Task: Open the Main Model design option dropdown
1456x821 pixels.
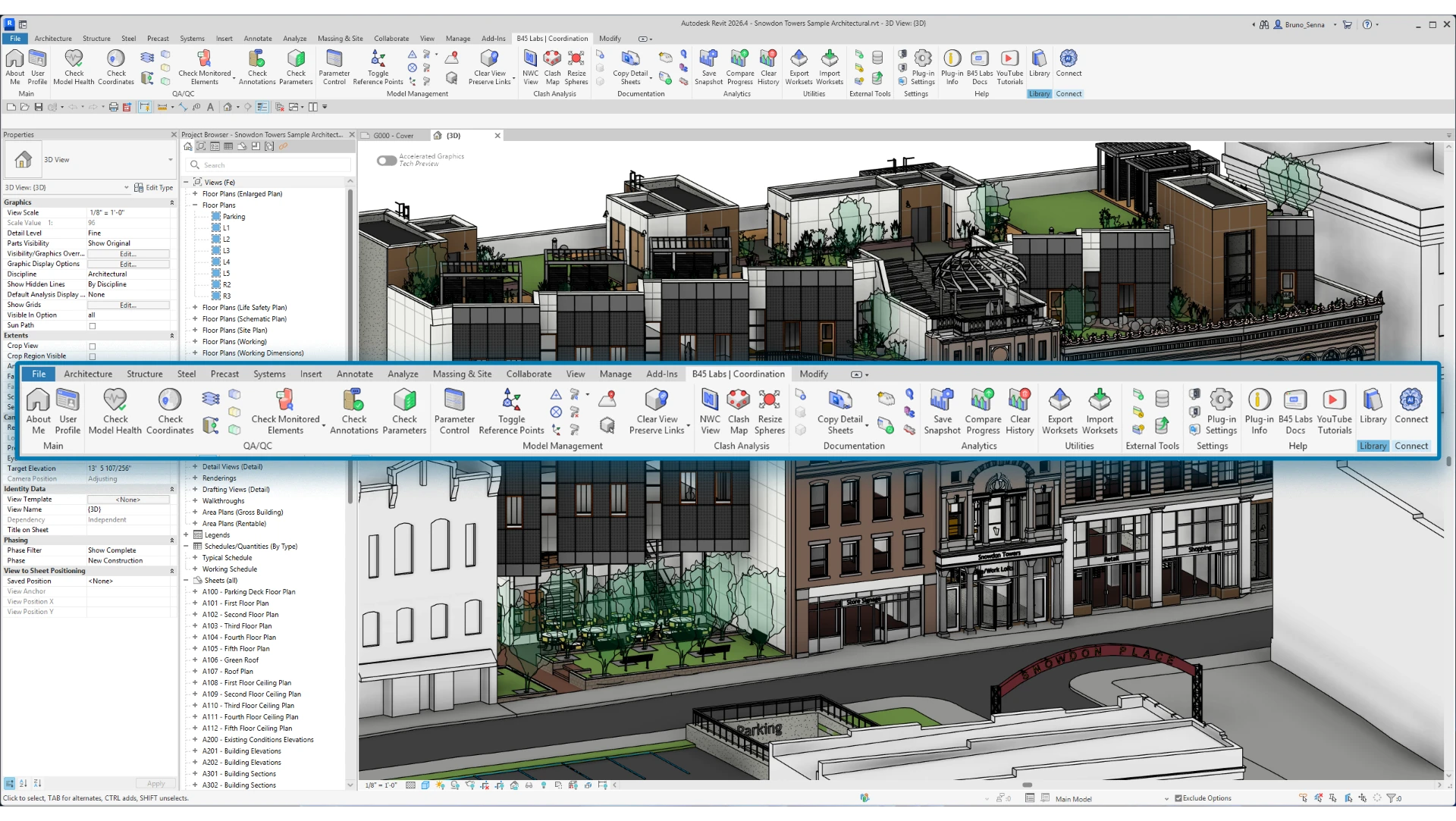Action: (1167, 799)
